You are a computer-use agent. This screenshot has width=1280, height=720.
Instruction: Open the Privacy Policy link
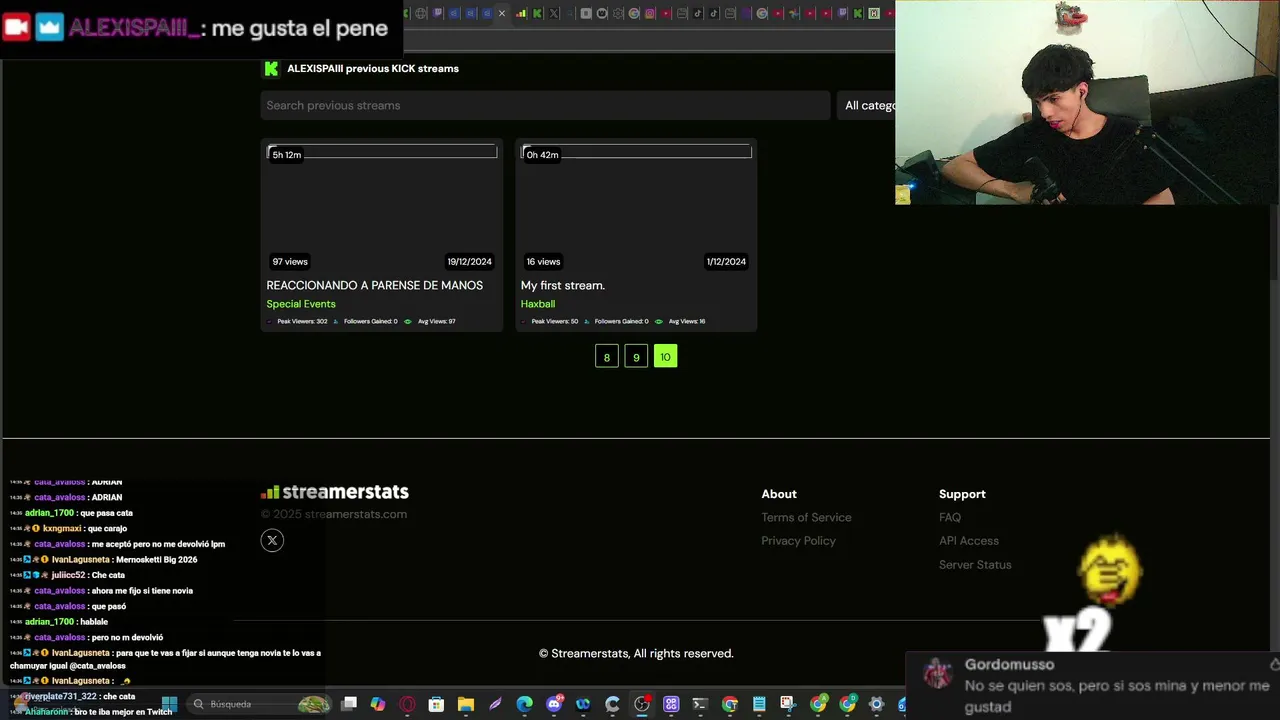coord(798,541)
